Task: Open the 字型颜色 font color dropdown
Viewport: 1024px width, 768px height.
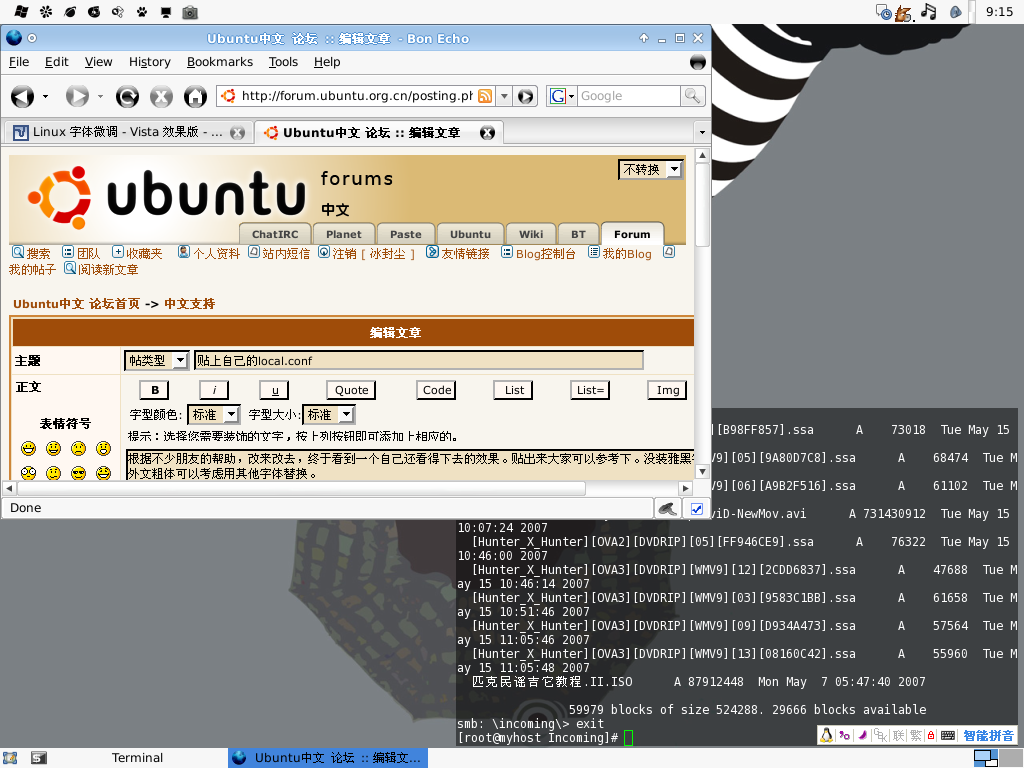Action: click(x=214, y=415)
